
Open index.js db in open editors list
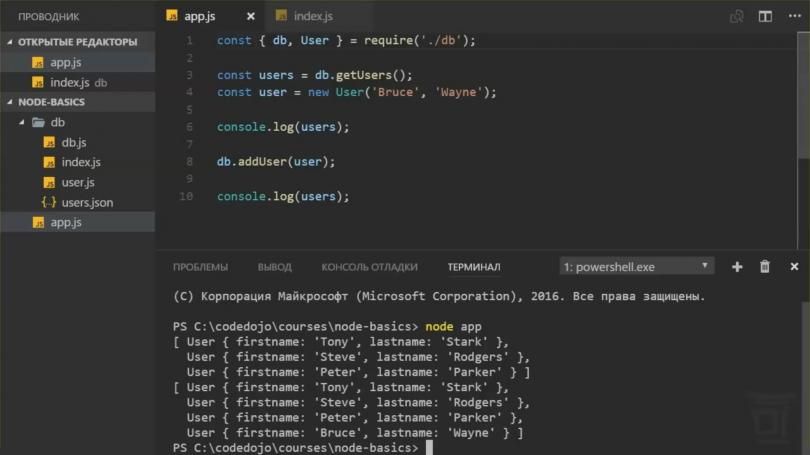77,82
